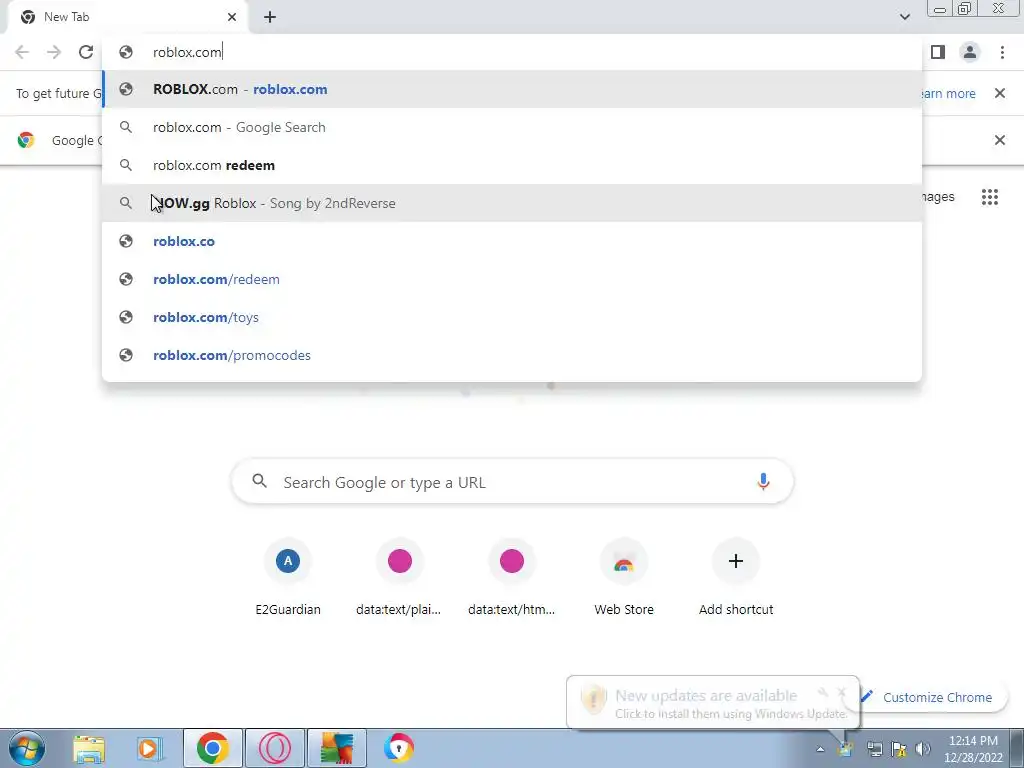The width and height of the screenshot is (1024, 768).
Task: Open the volume speaker tray icon
Action: [x=923, y=749]
